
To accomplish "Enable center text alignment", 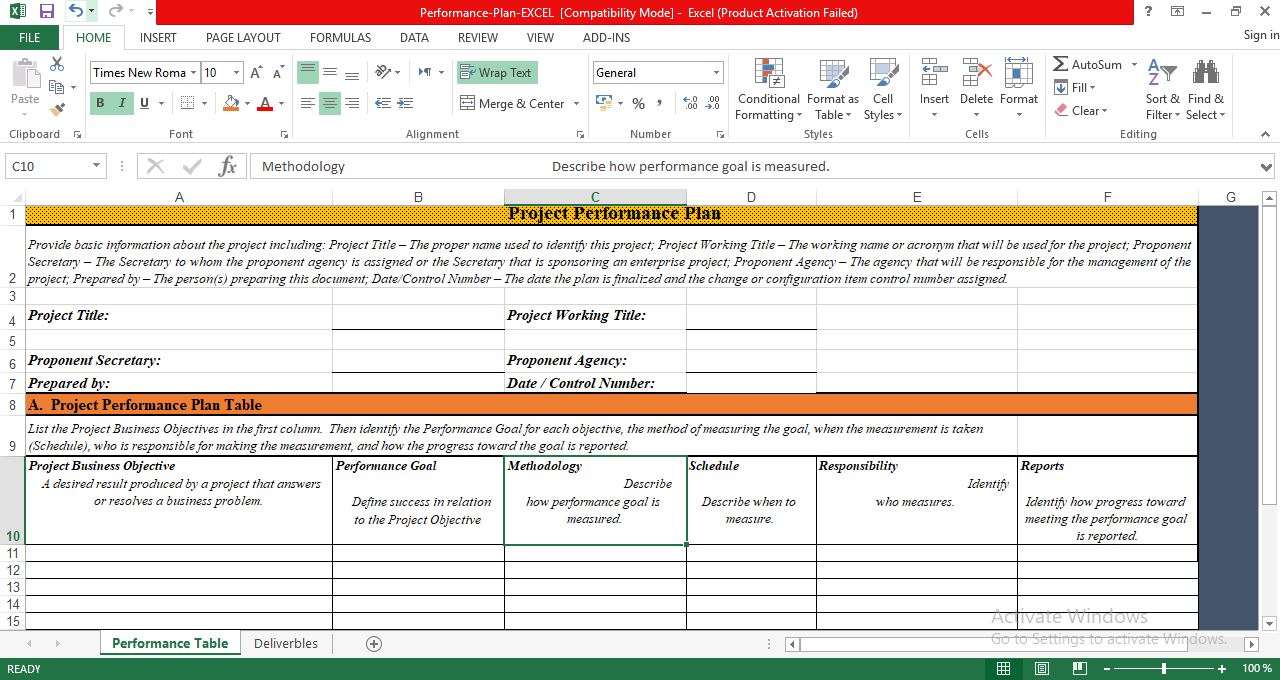I will point(330,103).
